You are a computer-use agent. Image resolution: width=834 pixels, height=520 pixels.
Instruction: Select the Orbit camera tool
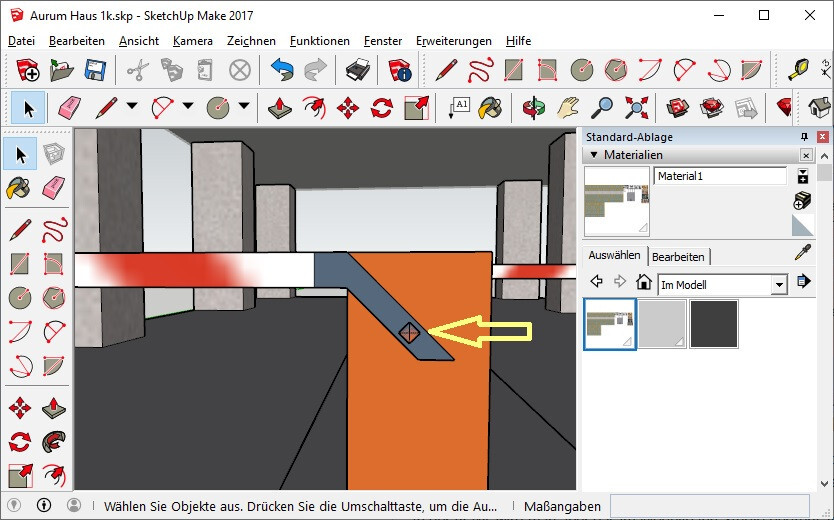click(533, 108)
